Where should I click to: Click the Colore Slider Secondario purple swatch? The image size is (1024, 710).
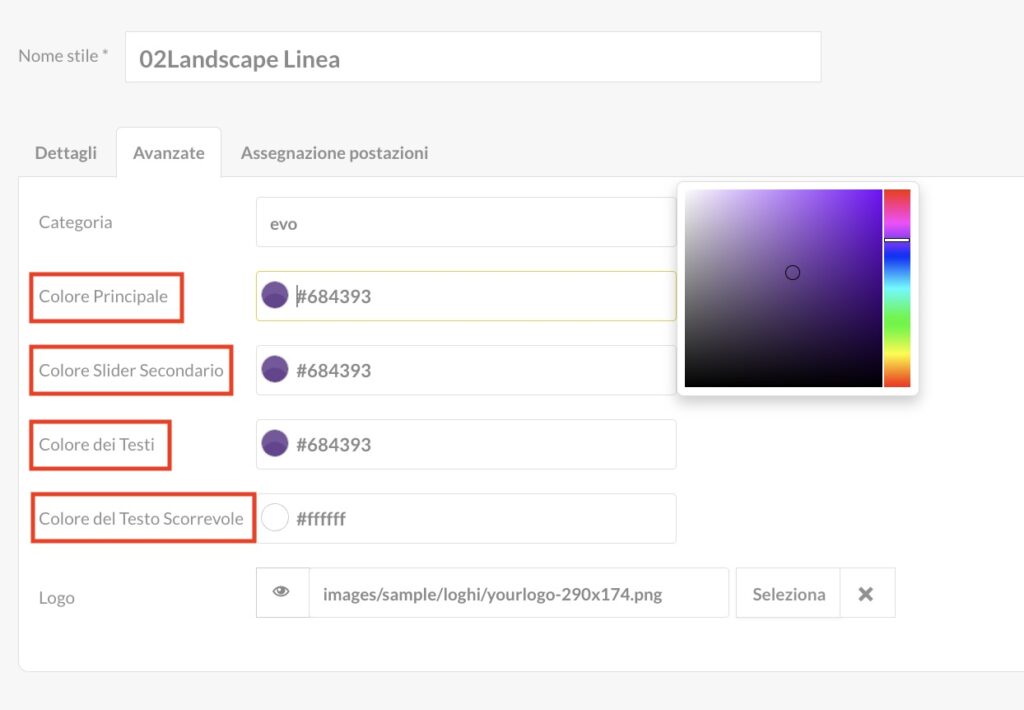pyautogui.click(x=275, y=370)
